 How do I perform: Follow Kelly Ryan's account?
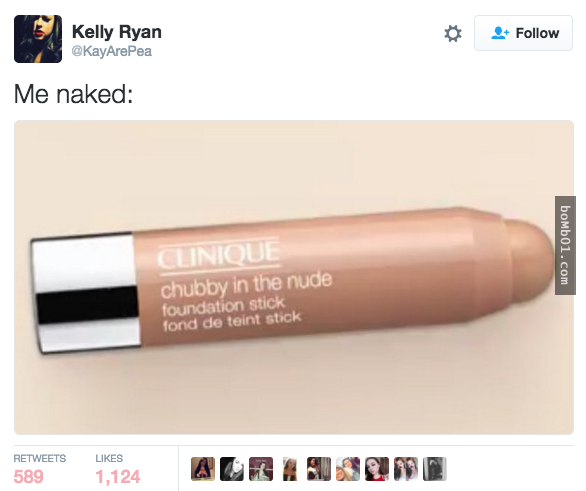[x=523, y=33]
